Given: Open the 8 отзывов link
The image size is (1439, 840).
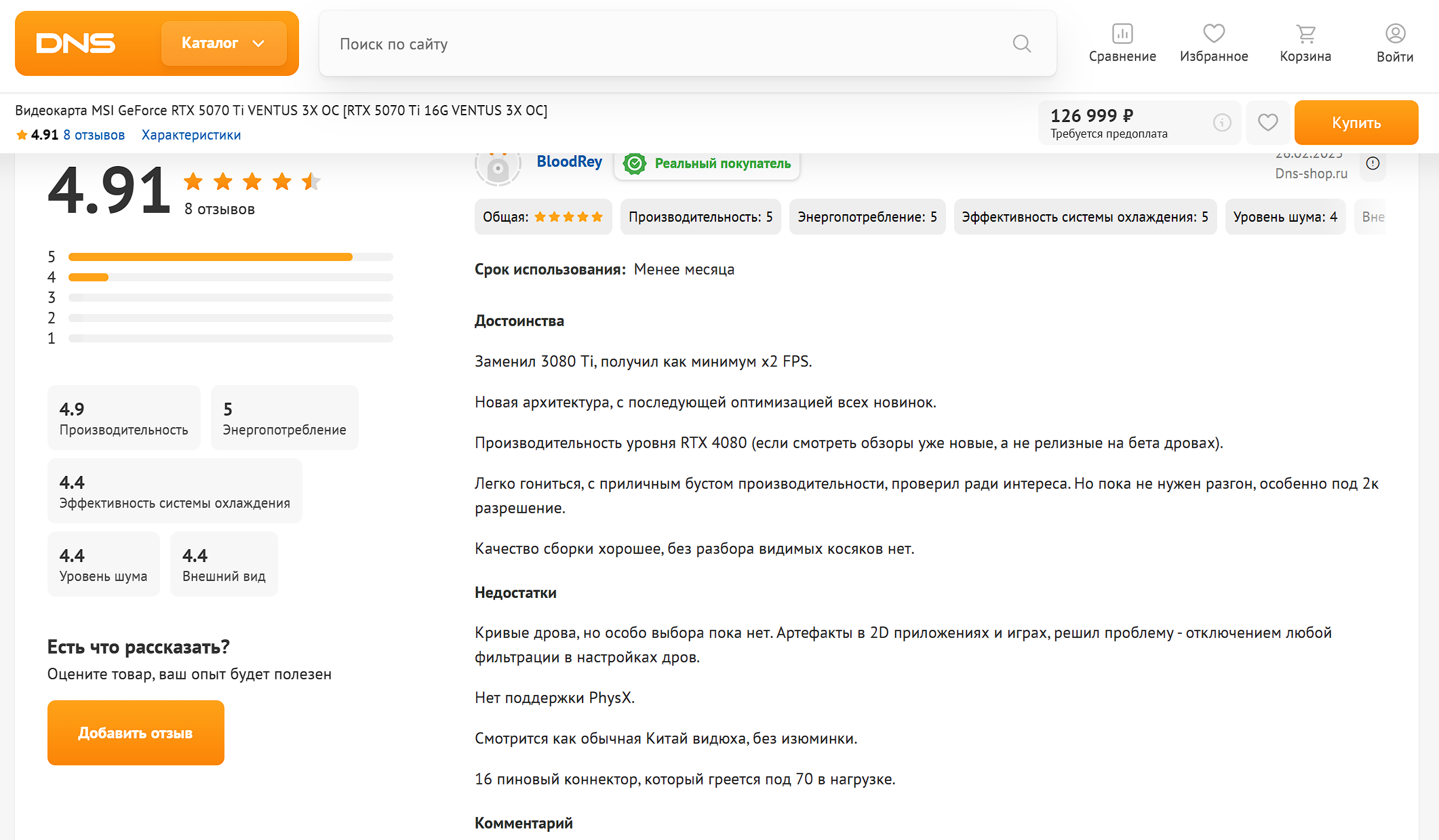Looking at the screenshot, I should (94, 135).
